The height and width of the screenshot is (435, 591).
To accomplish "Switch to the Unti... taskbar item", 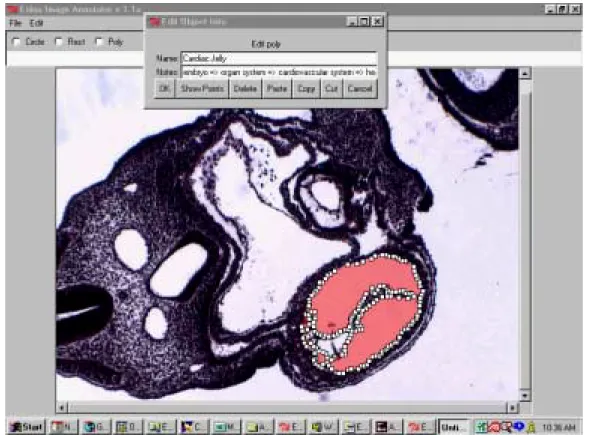I will pos(454,427).
